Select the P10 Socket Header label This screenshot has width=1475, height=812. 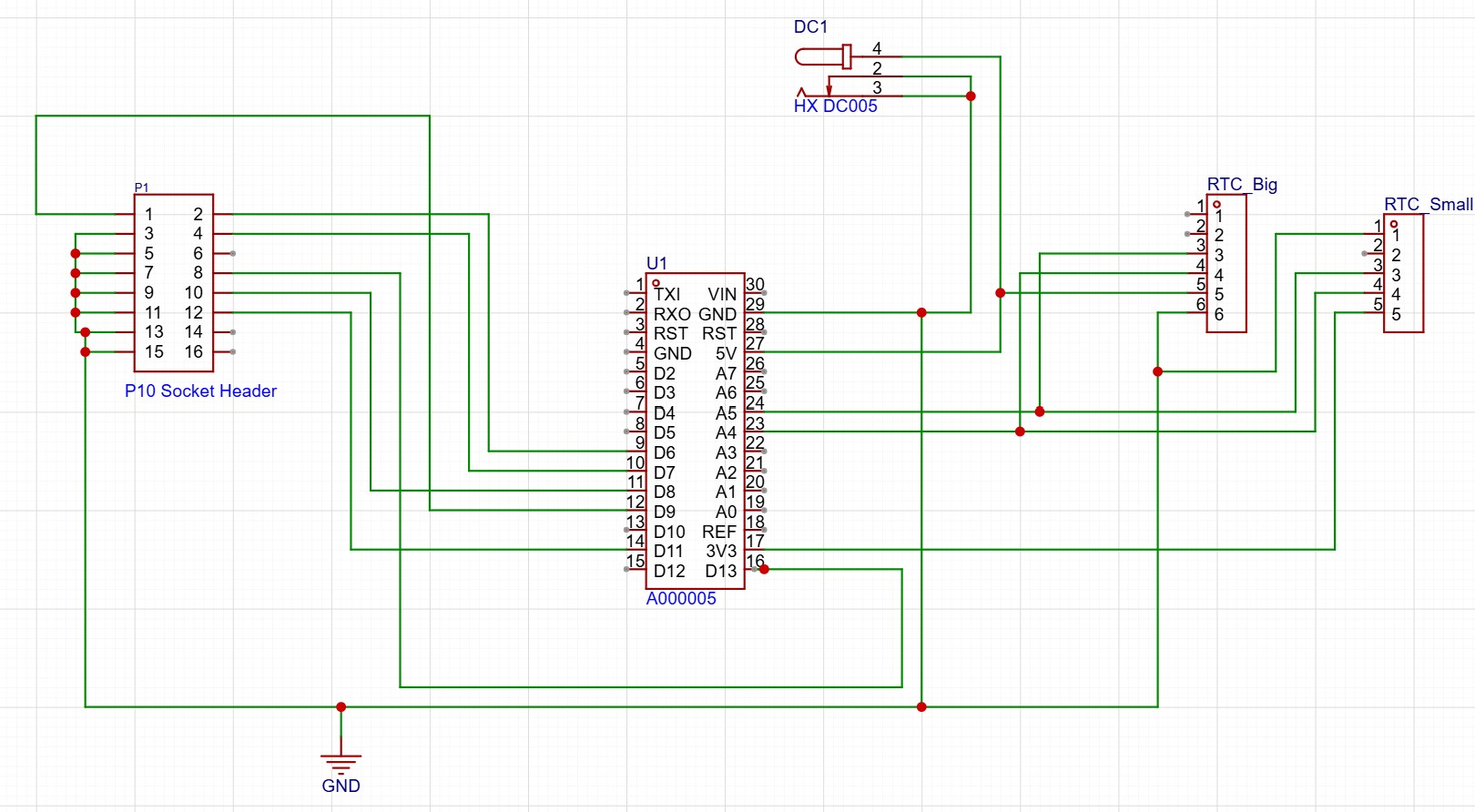click(200, 391)
